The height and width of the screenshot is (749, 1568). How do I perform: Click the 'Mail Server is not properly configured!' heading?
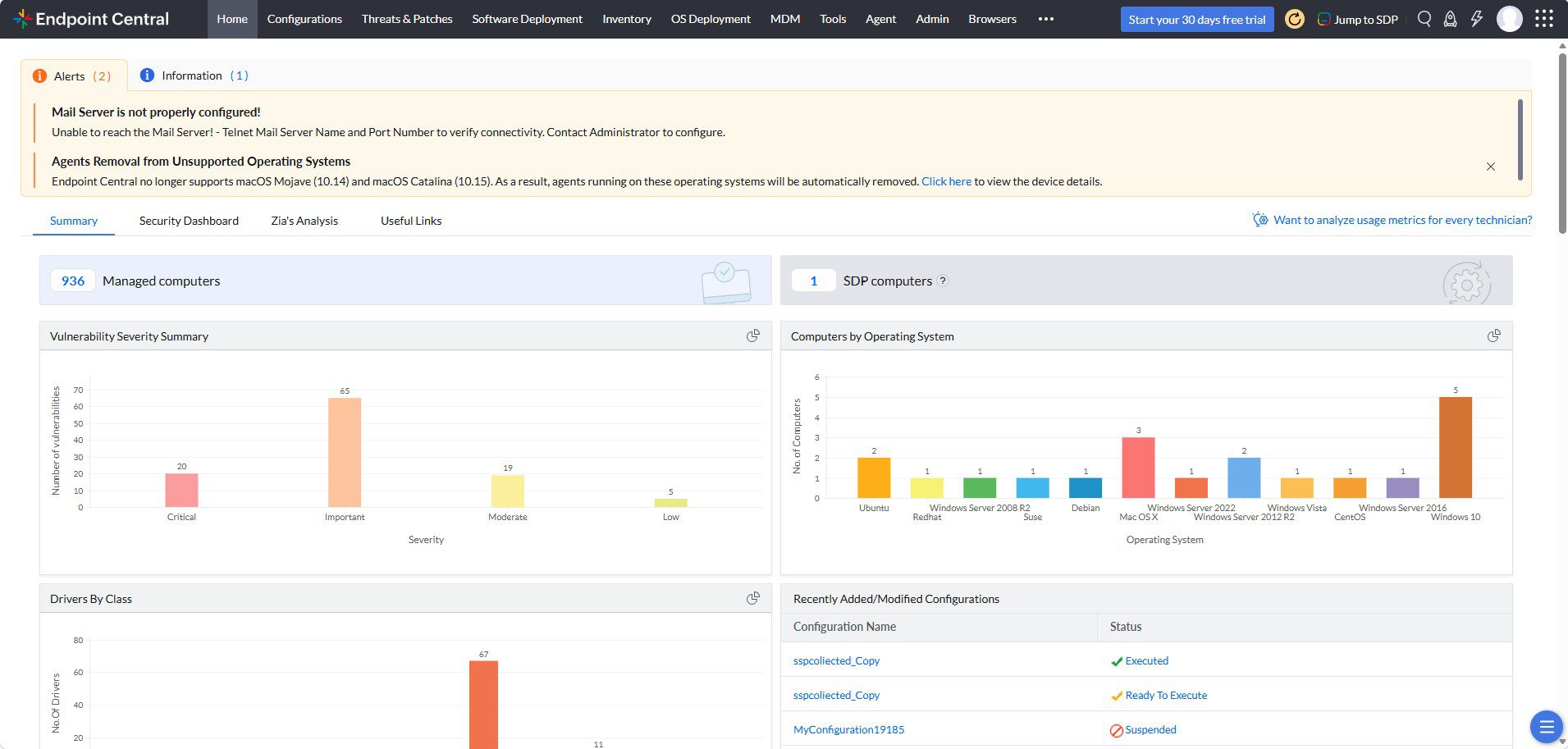(156, 112)
